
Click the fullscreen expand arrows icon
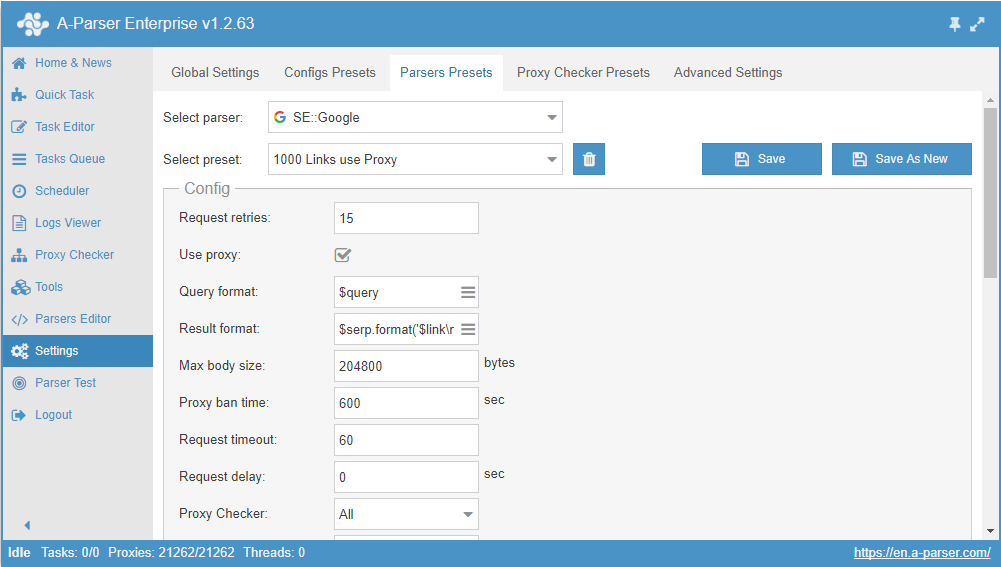coord(977,24)
